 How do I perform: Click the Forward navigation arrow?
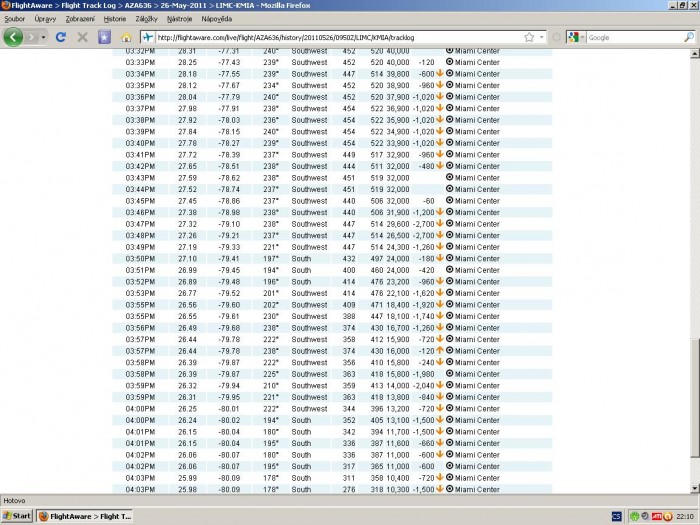(31, 37)
